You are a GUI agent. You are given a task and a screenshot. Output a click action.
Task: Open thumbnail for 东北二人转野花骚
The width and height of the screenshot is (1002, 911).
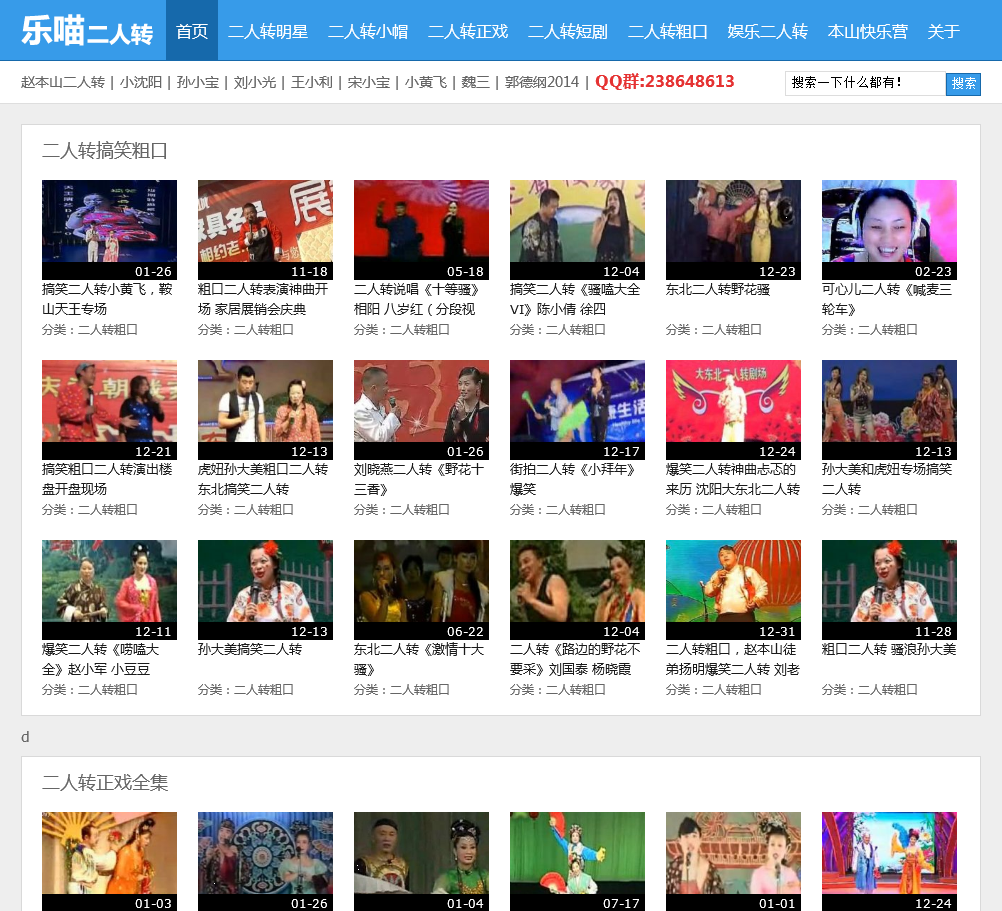point(733,229)
